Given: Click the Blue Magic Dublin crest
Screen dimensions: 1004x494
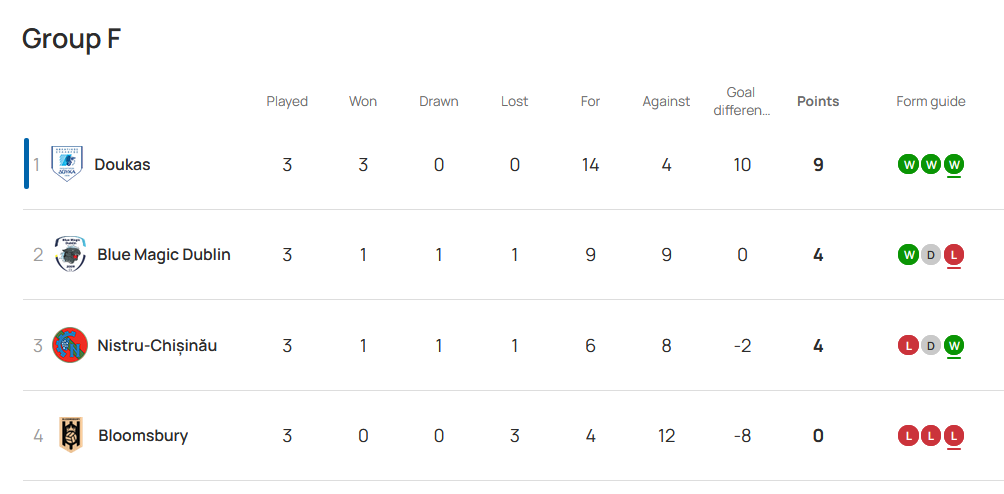Looking at the screenshot, I should 70,255.
